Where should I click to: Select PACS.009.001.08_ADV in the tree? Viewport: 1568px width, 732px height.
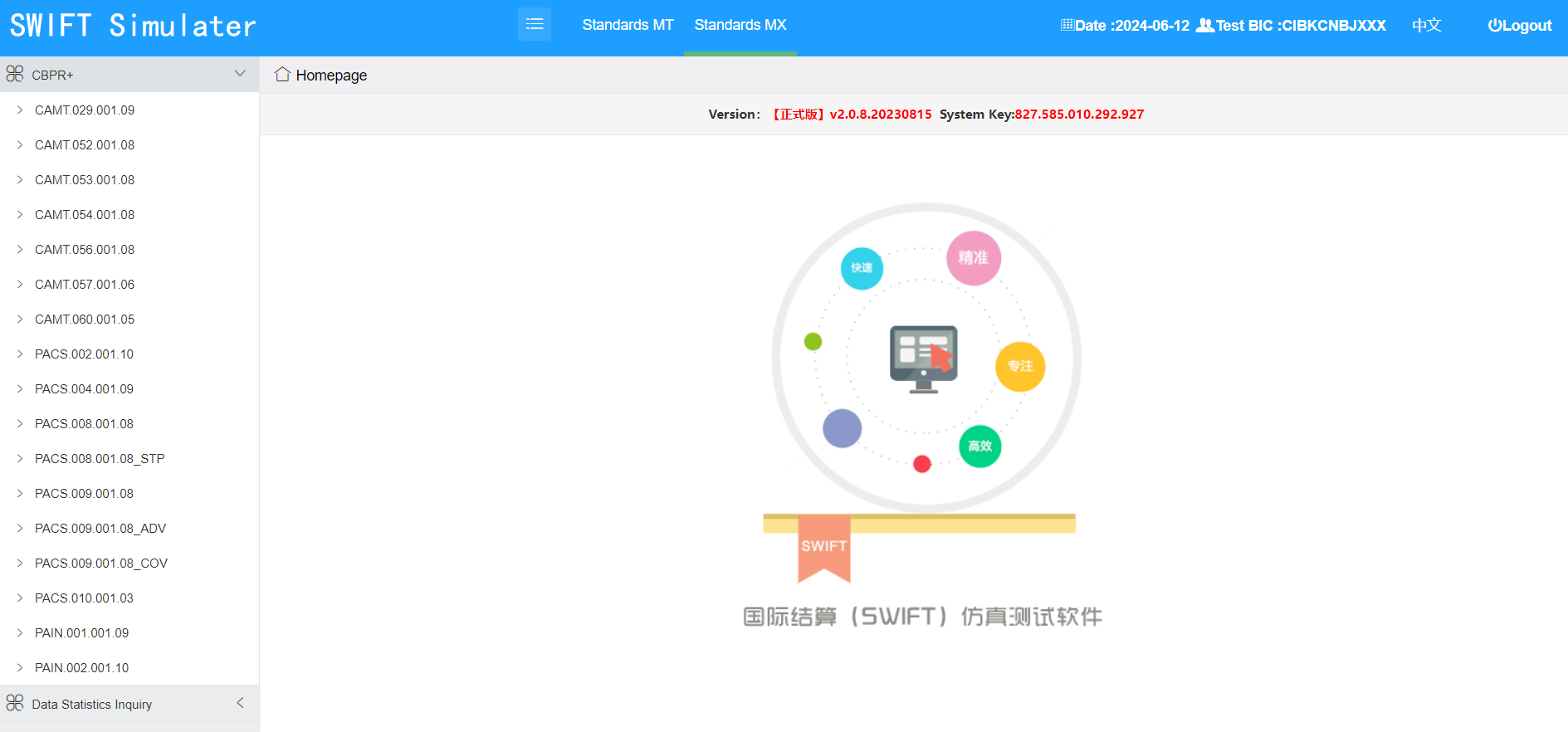(x=100, y=528)
